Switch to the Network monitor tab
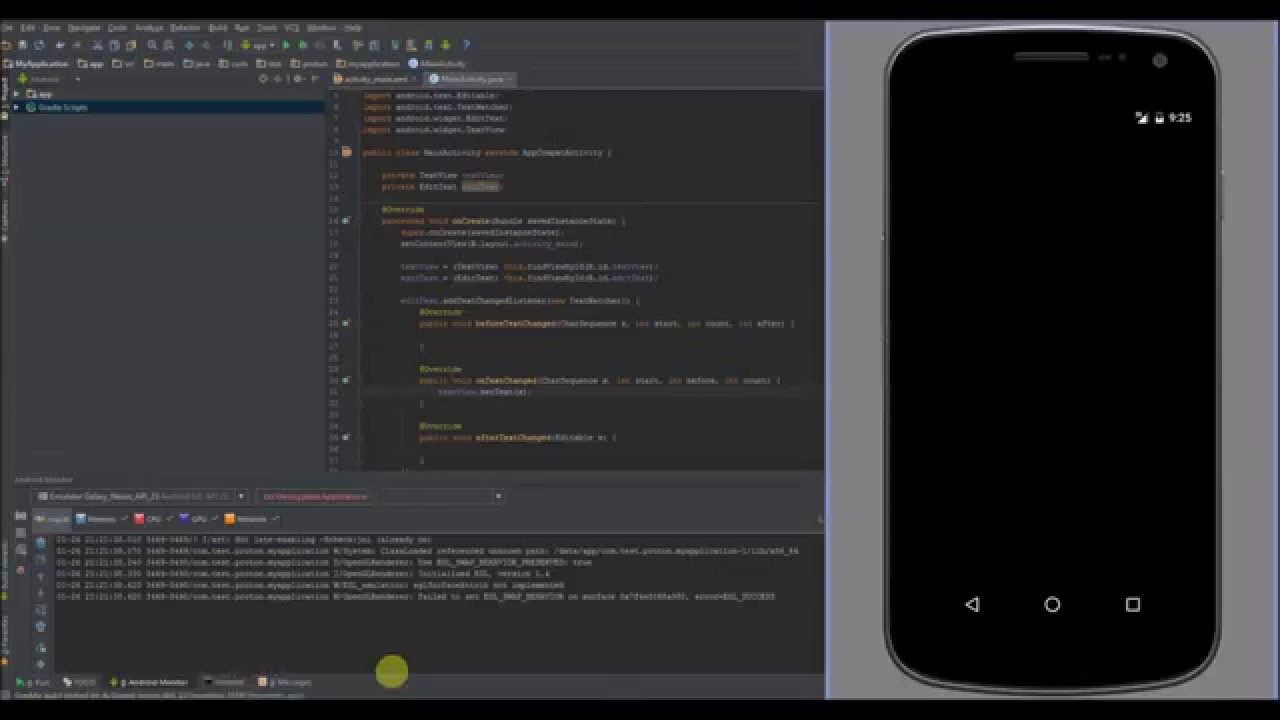1280x720 pixels. click(251, 519)
